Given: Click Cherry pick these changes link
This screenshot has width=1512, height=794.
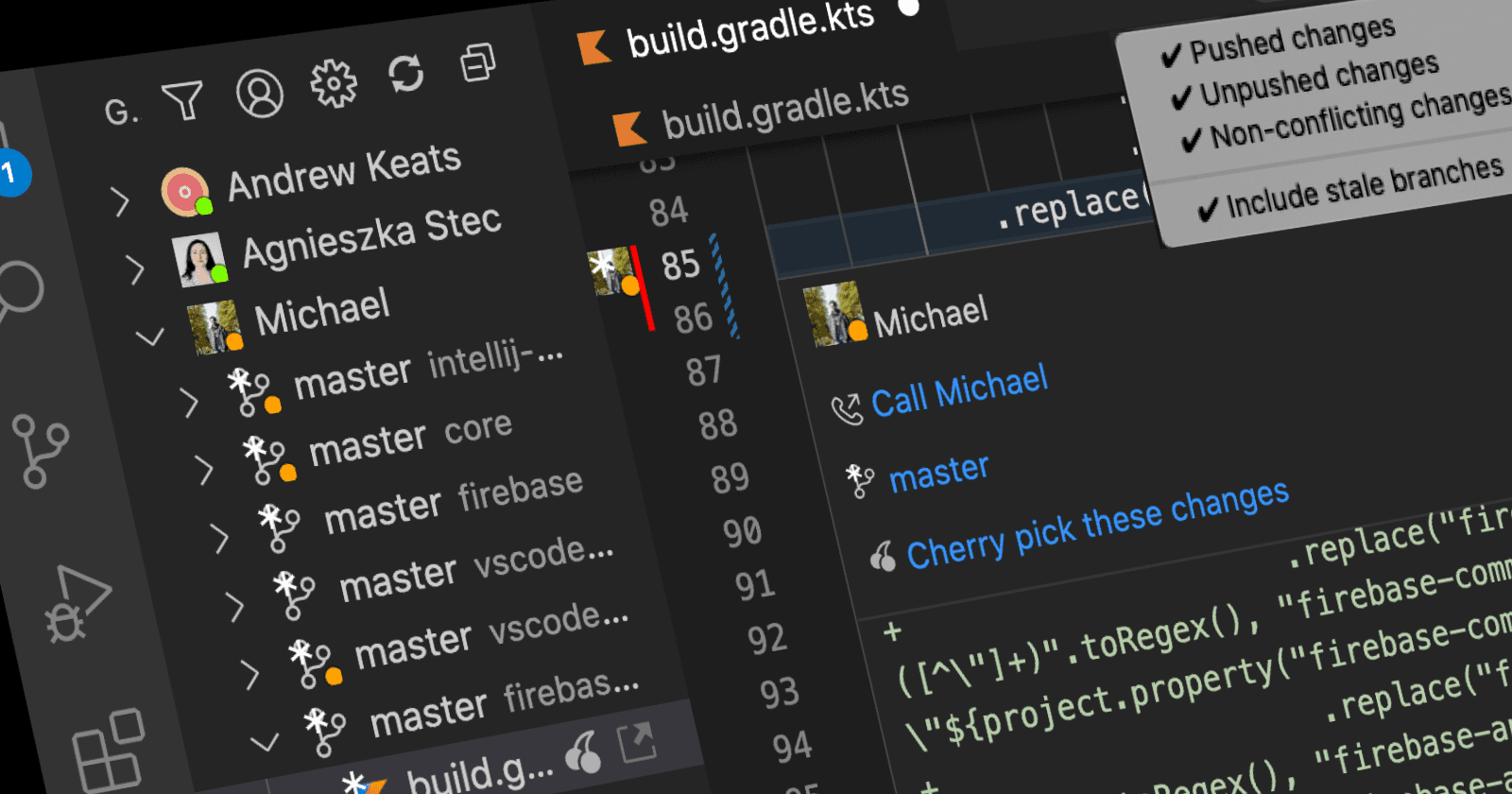Looking at the screenshot, I should [x=1096, y=525].
